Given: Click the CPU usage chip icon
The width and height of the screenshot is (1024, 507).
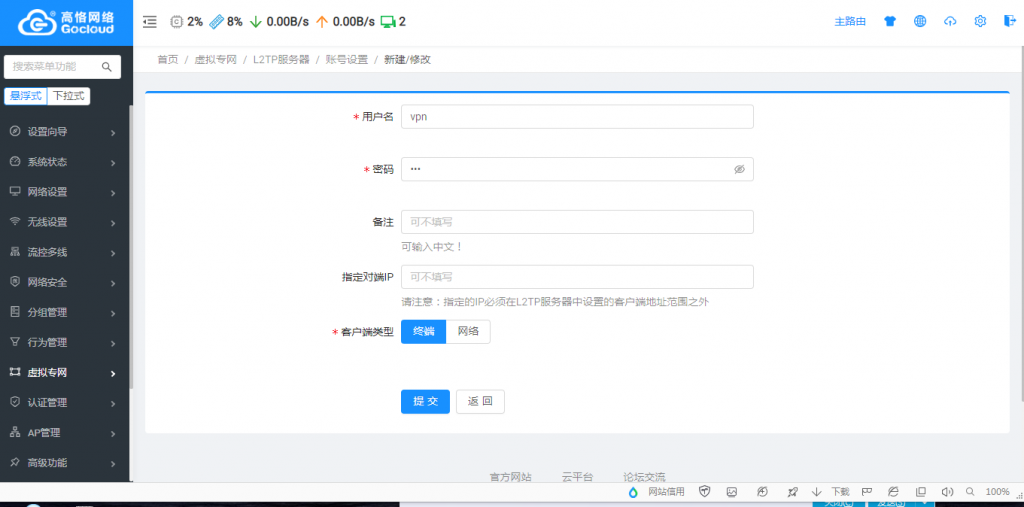Looking at the screenshot, I should 176,22.
